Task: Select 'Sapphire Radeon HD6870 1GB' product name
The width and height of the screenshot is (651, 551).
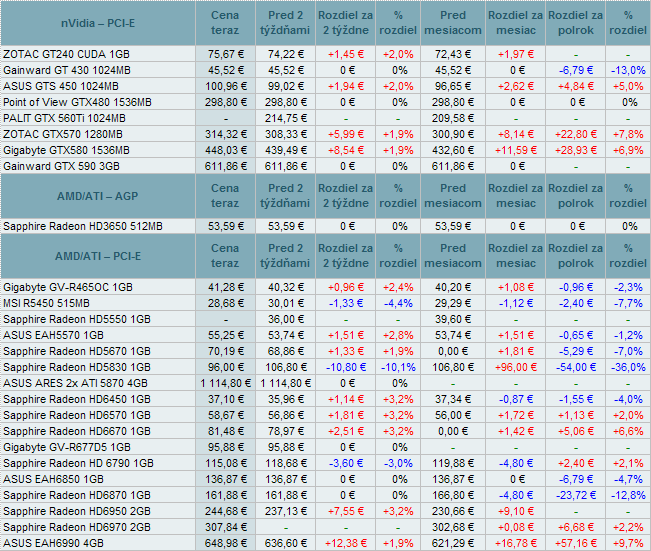Action: [77, 495]
